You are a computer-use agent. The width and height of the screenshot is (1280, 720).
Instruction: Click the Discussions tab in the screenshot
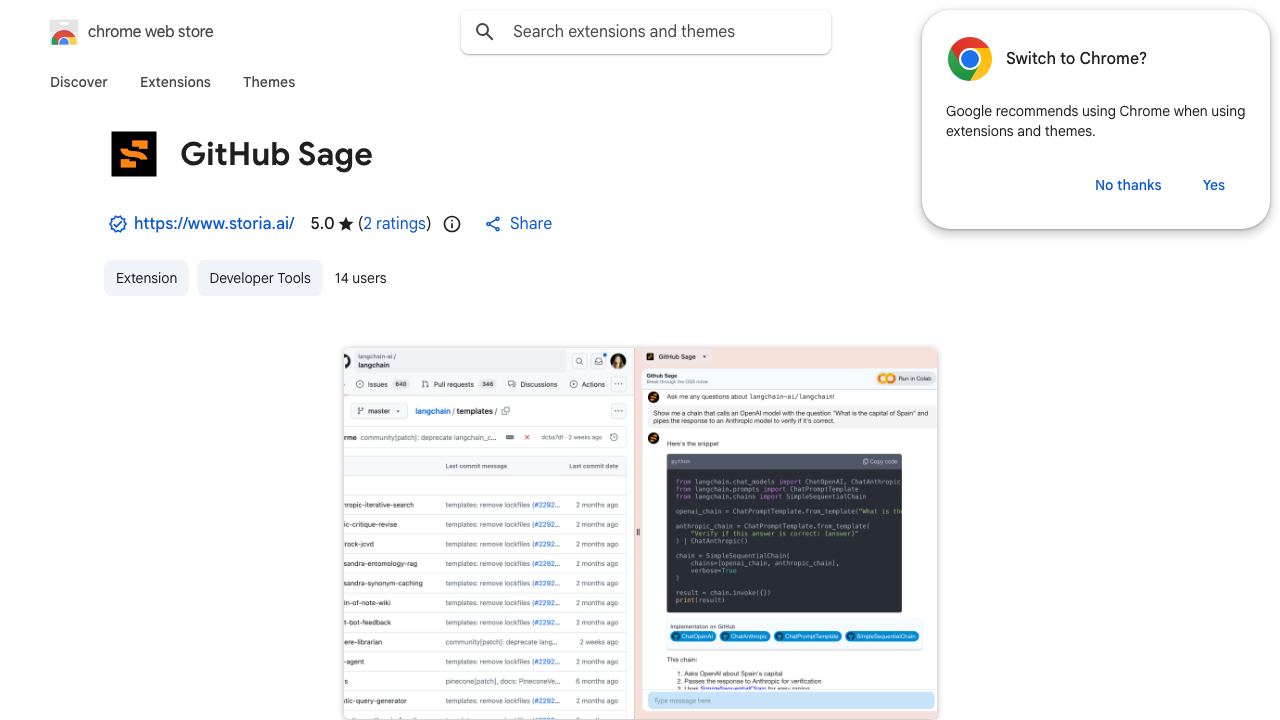533,384
